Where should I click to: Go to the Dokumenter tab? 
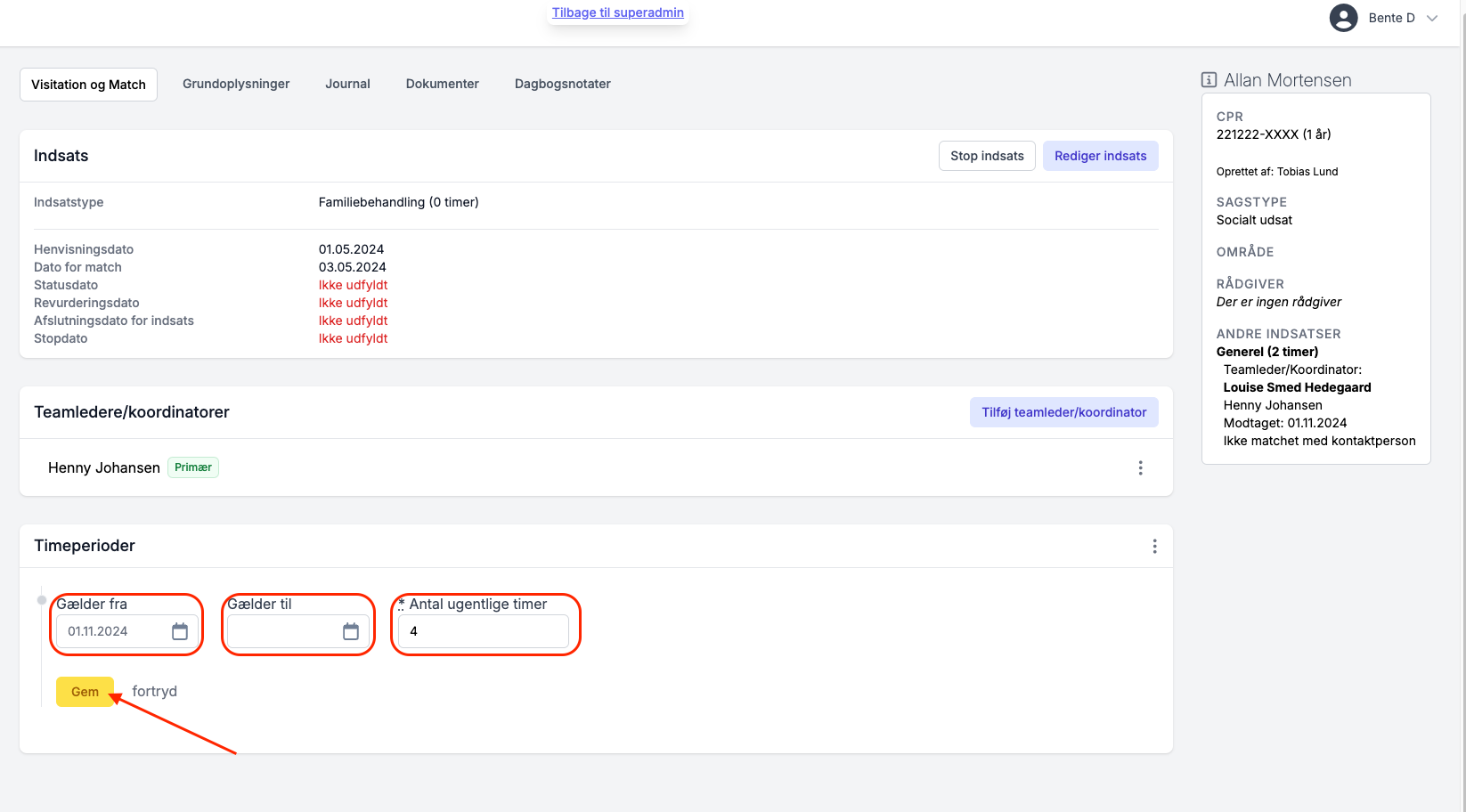point(443,84)
